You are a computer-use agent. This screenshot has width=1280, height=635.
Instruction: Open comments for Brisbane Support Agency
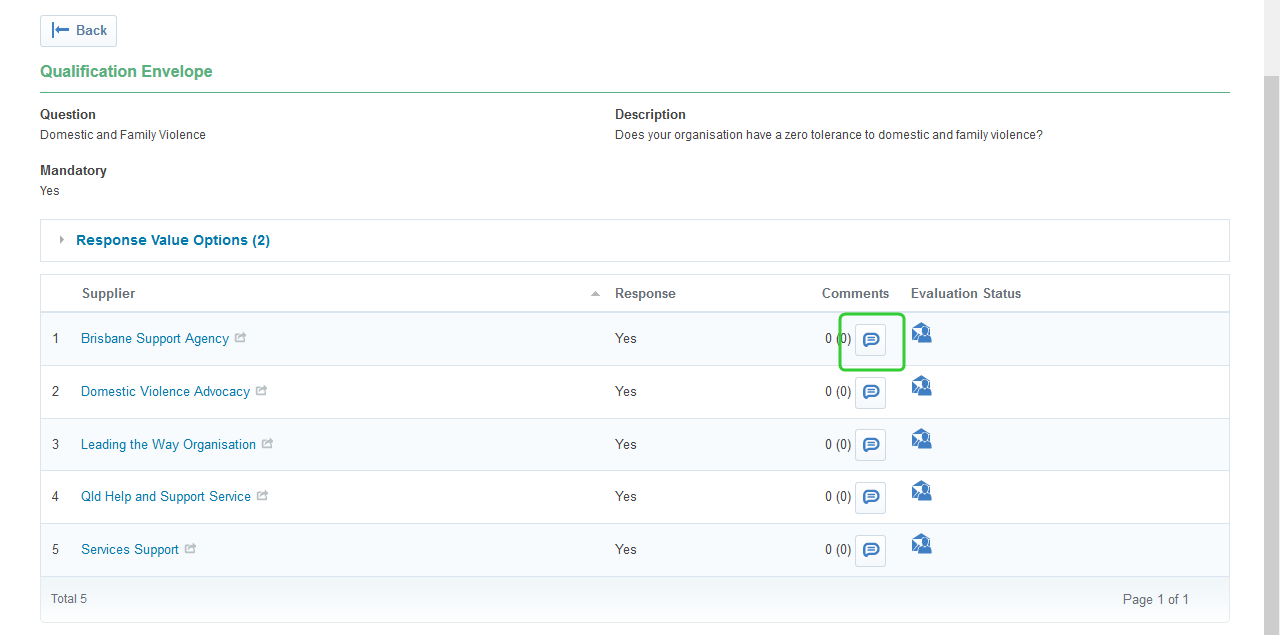tap(870, 340)
